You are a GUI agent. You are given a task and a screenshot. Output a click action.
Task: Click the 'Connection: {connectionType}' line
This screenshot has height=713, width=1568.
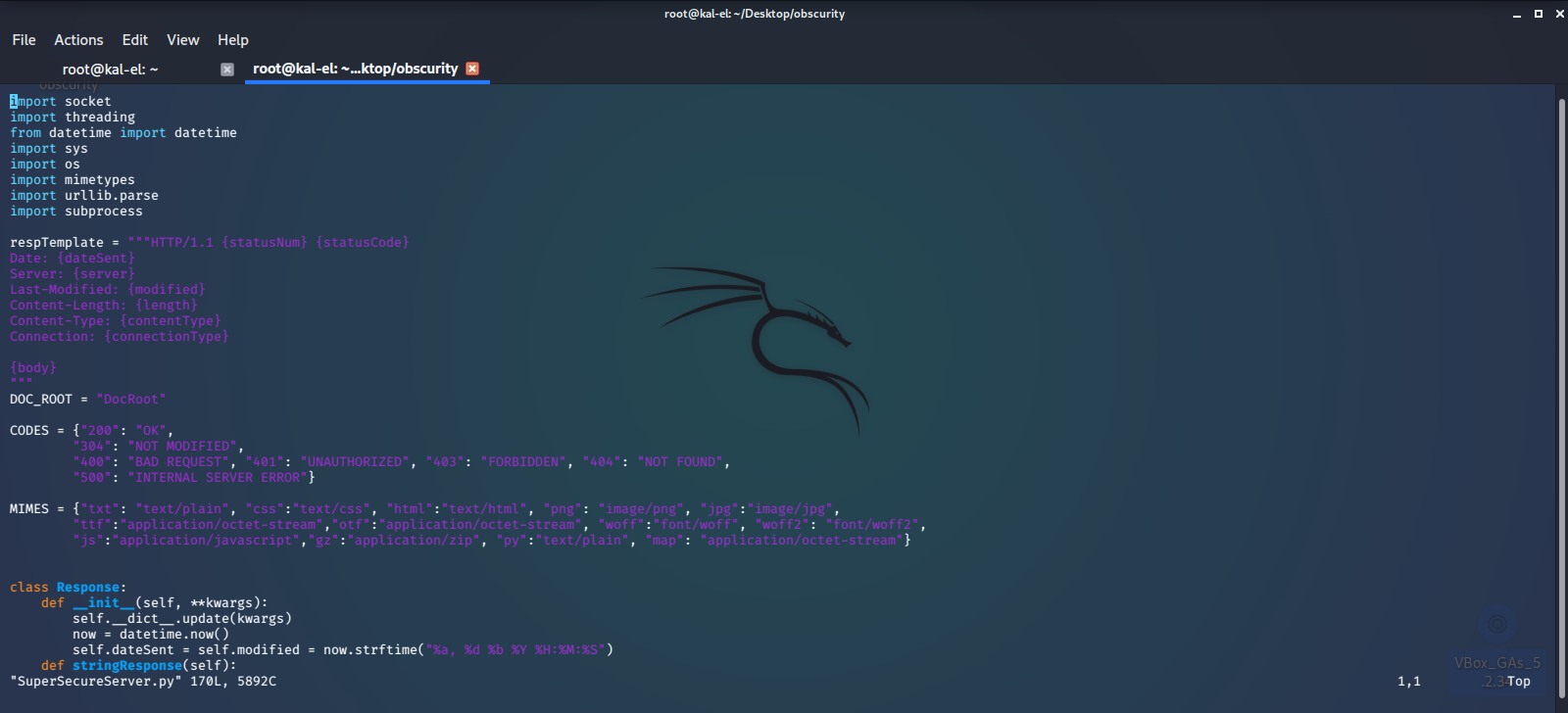tap(120, 337)
